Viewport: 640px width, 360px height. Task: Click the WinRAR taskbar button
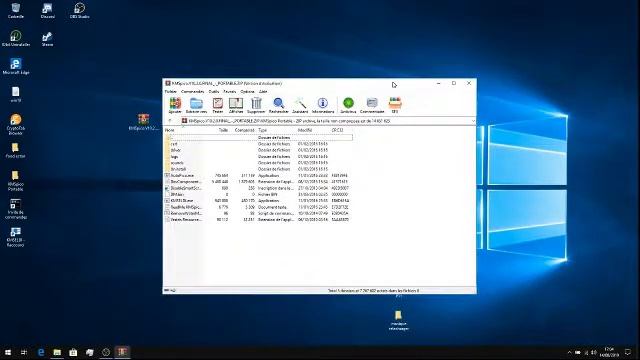click(x=122, y=352)
